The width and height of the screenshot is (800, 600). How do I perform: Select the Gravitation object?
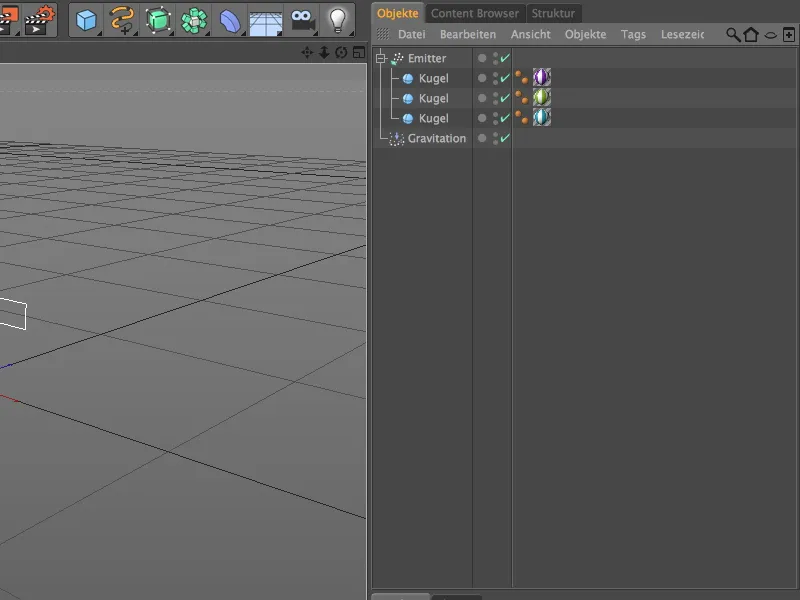(x=437, y=138)
